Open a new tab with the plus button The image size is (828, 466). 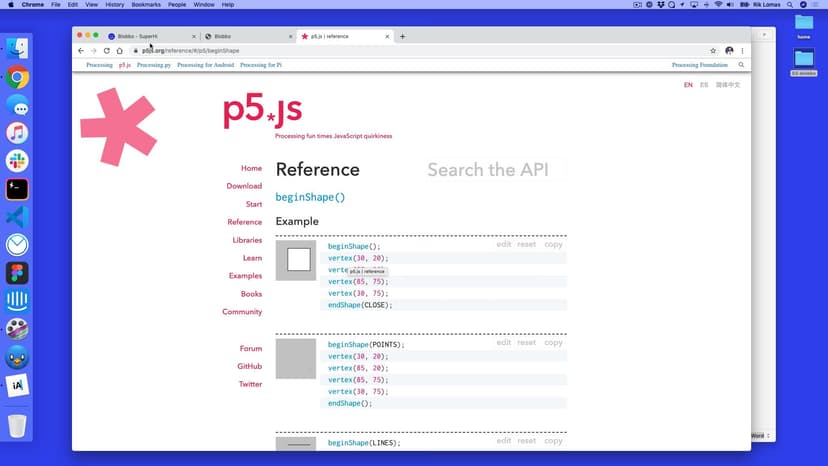click(x=403, y=36)
